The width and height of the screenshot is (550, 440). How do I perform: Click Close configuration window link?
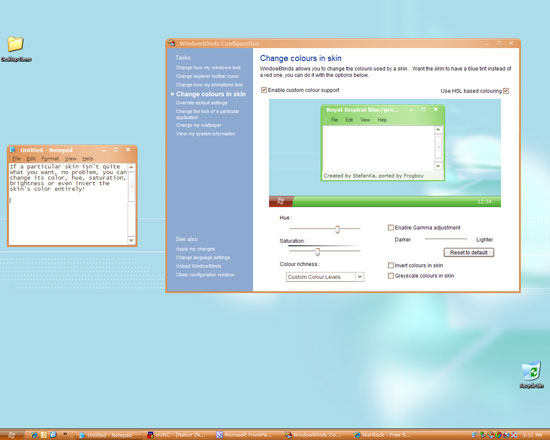205,275
